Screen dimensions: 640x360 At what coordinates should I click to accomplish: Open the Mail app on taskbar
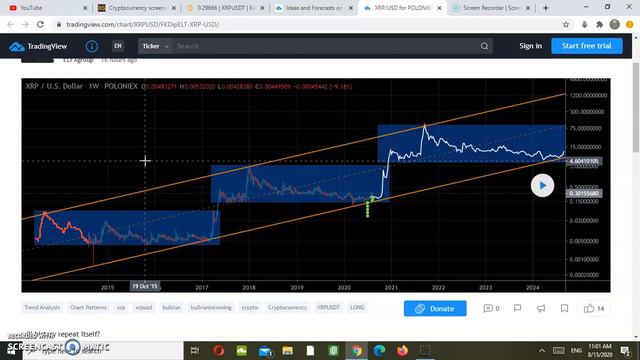[x=265, y=351]
